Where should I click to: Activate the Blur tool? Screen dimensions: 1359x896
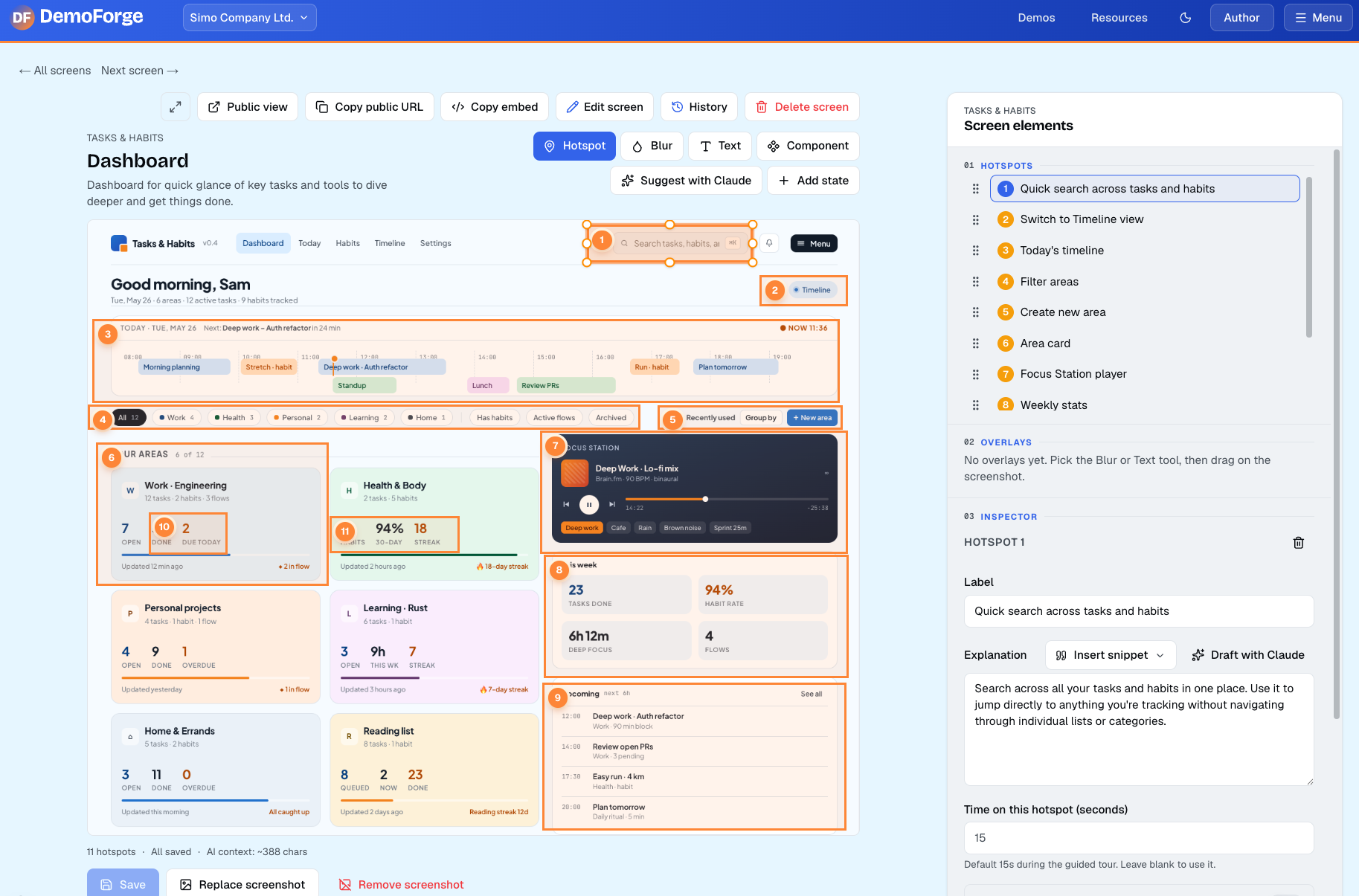click(652, 146)
